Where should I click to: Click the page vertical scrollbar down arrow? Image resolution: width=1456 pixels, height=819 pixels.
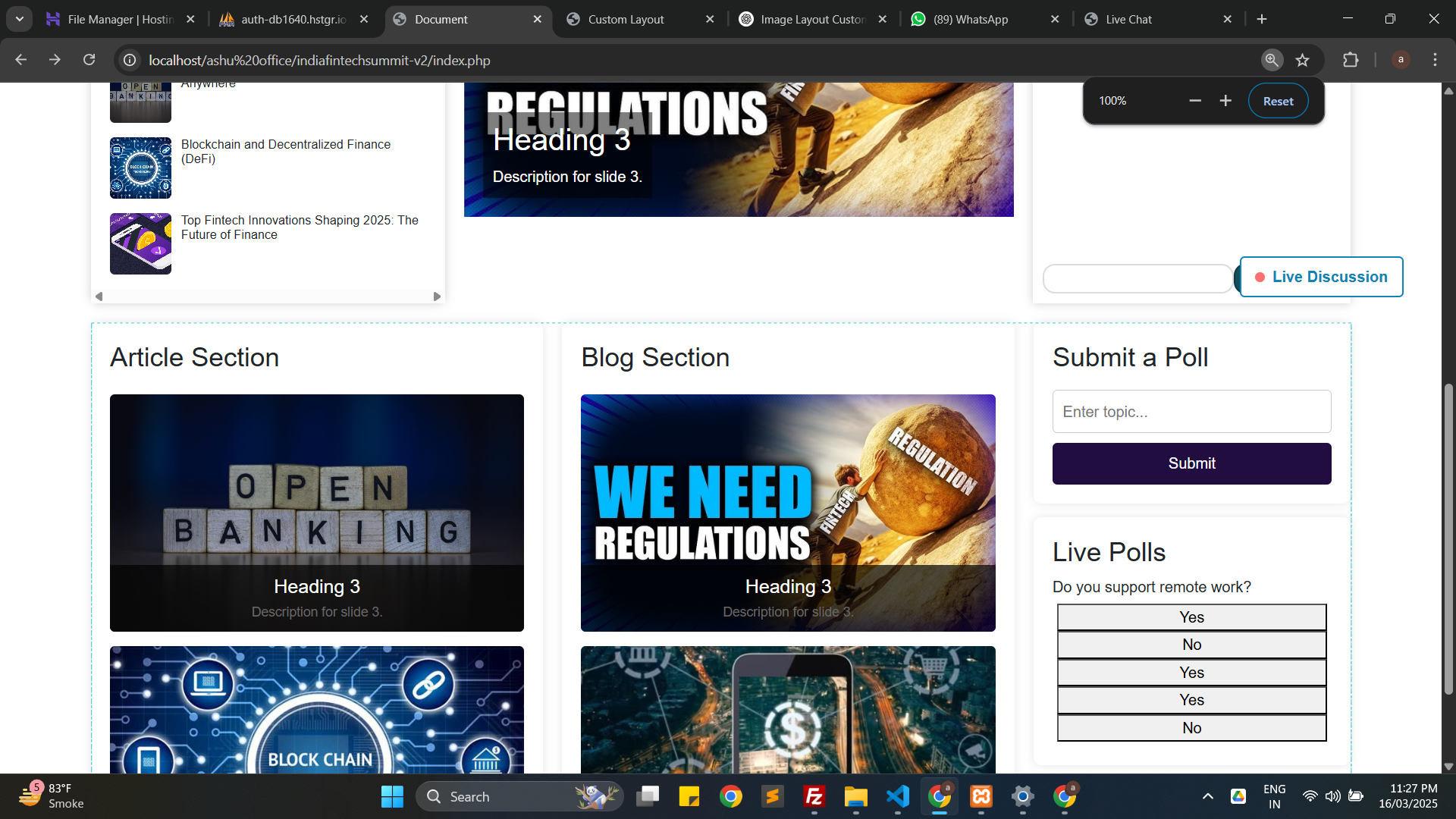(1448, 767)
